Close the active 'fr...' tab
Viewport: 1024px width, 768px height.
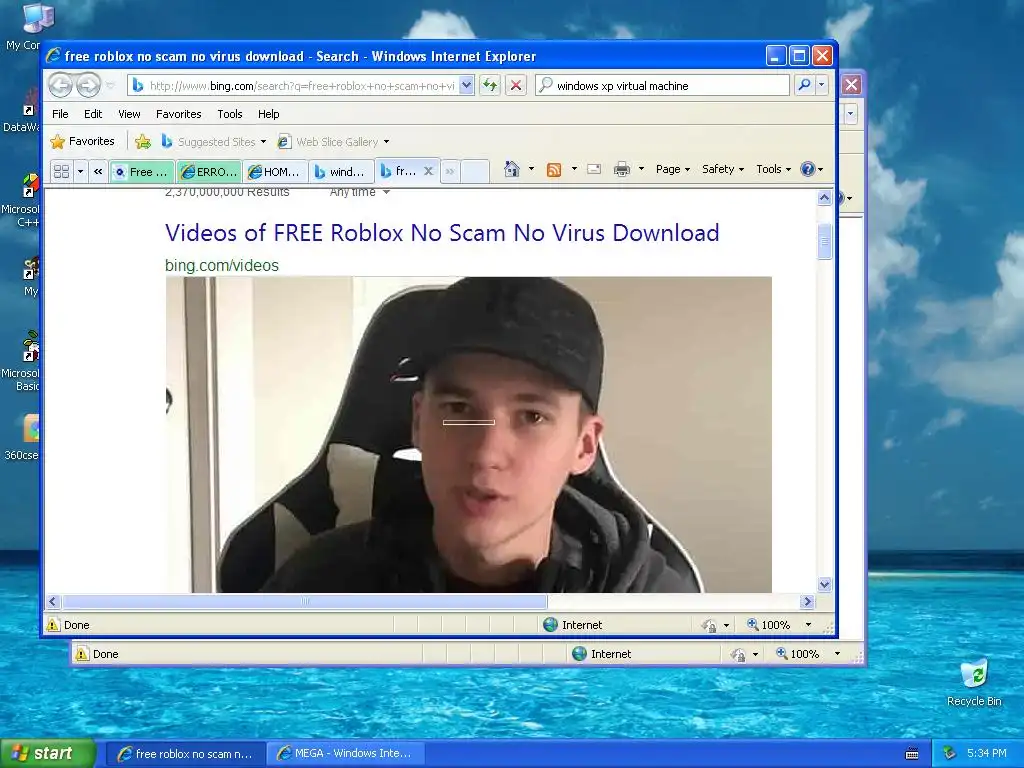[x=428, y=171]
